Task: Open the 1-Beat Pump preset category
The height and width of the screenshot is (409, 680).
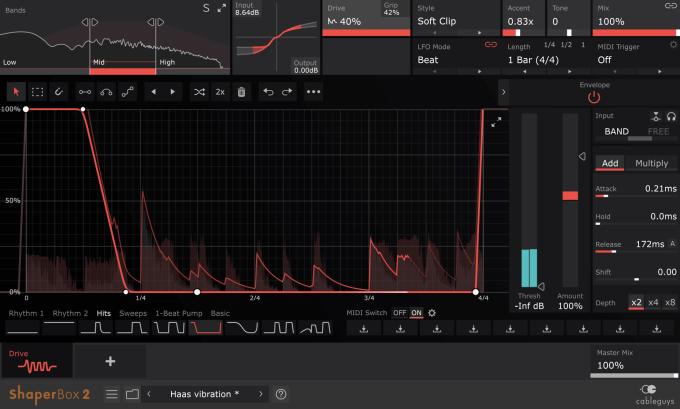Action: [179, 313]
